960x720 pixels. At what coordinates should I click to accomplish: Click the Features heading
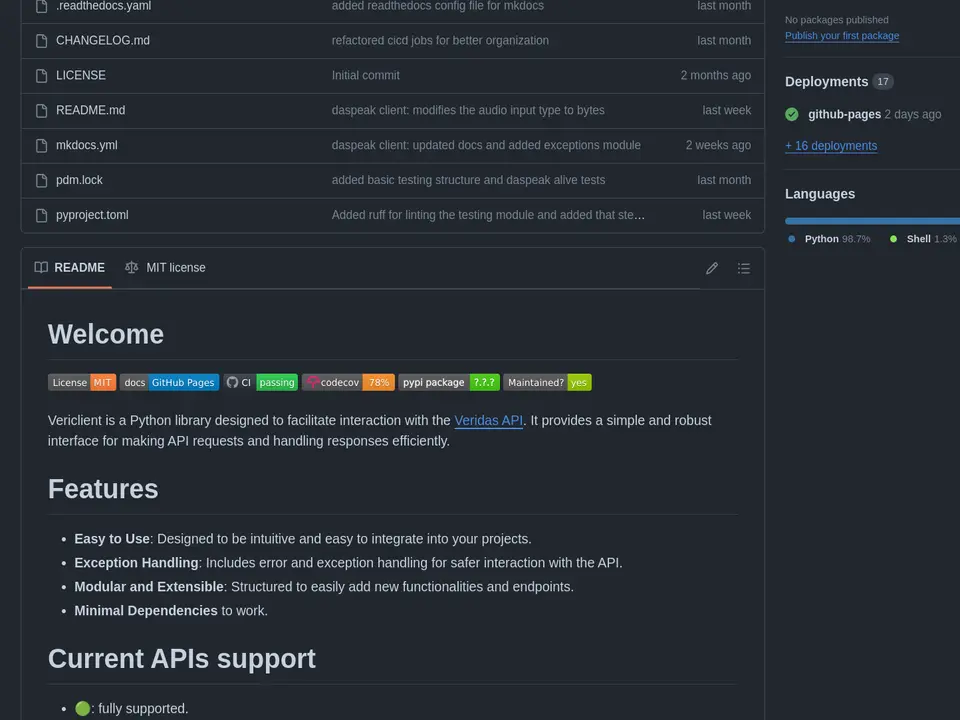click(103, 489)
